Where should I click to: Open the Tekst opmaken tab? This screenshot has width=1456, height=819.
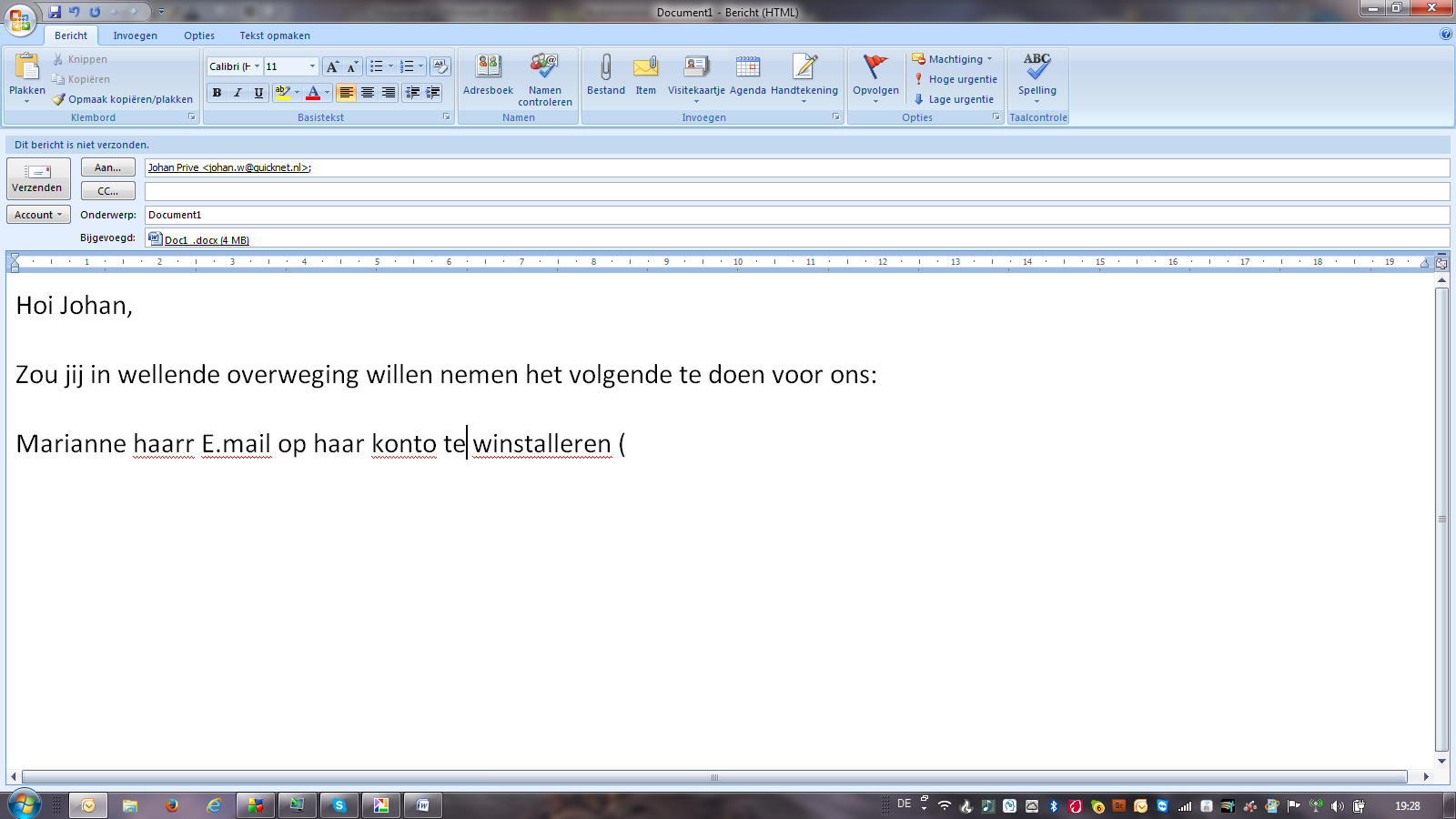(274, 35)
